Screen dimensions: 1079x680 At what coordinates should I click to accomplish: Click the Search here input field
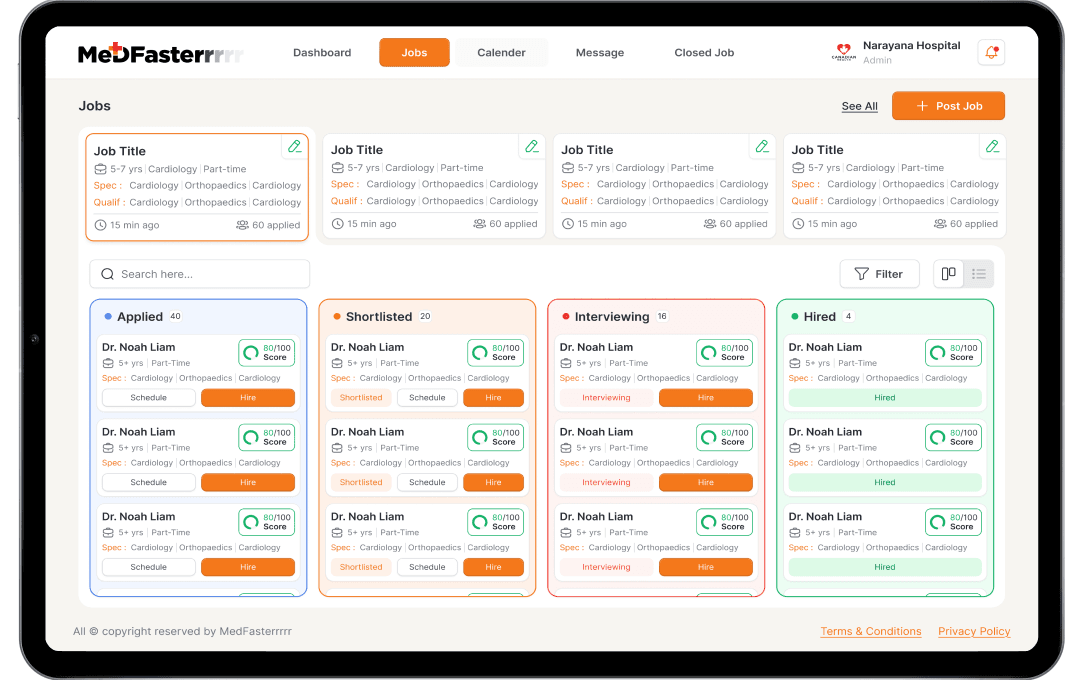[x=200, y=274]
